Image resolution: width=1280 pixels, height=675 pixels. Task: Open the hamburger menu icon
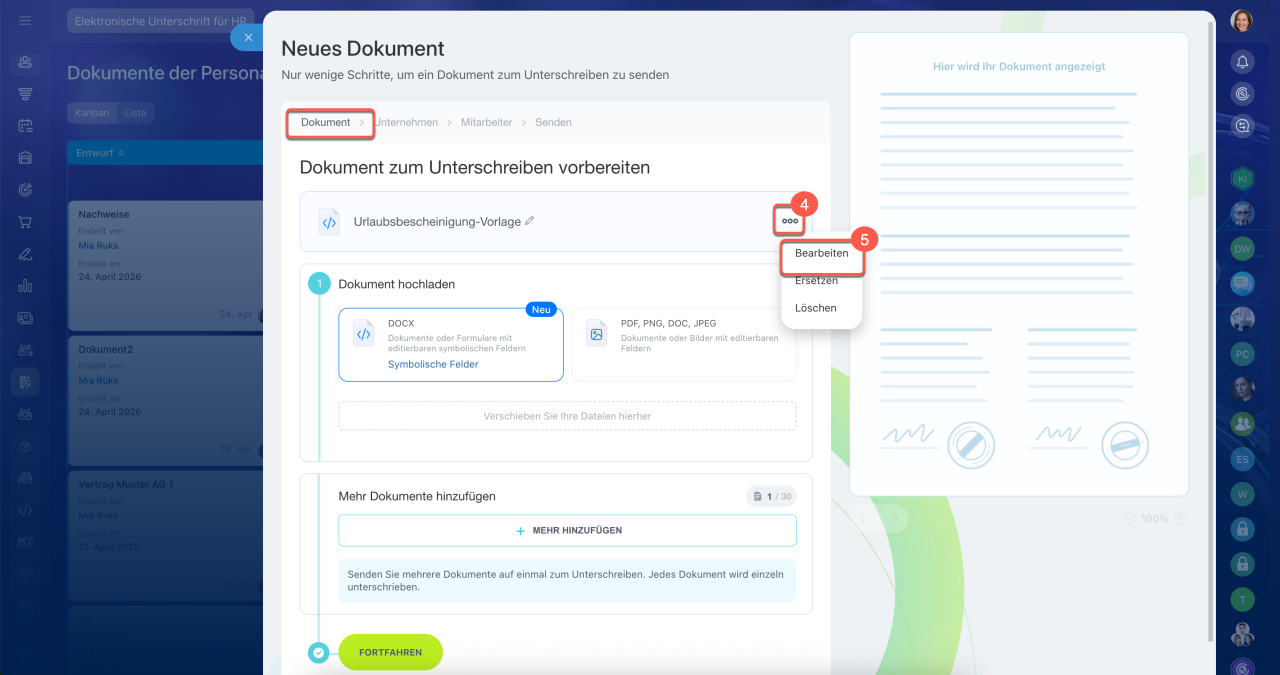(x=25, y=20)
